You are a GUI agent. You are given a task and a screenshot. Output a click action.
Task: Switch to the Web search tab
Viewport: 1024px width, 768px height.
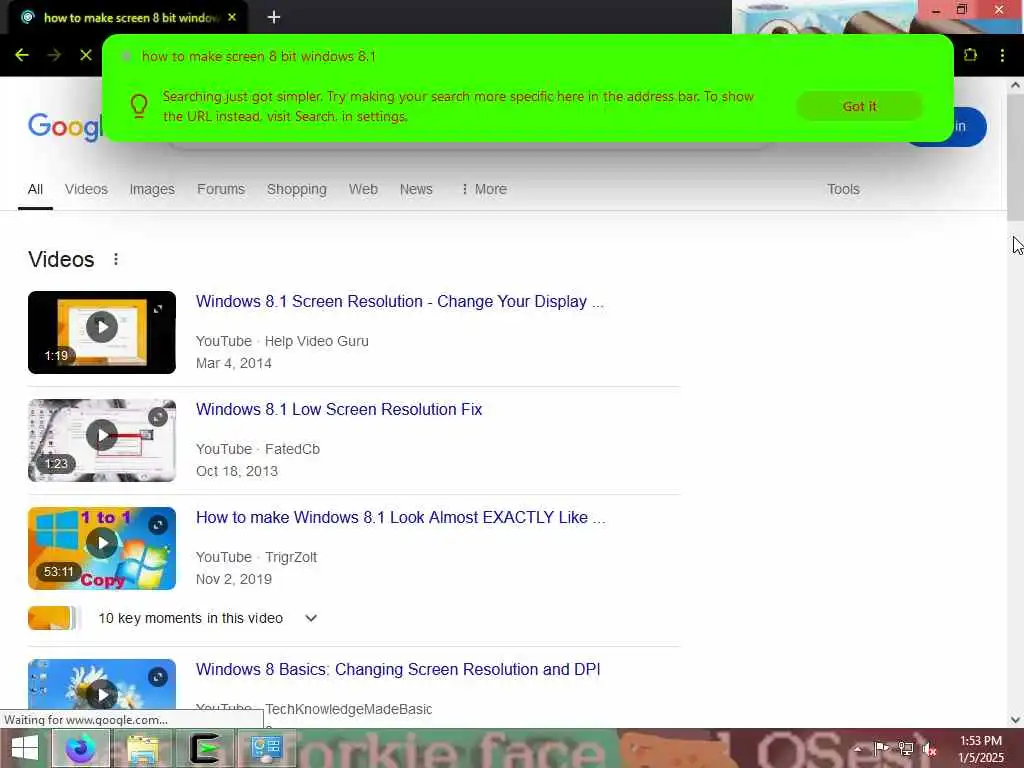point(363,189)
